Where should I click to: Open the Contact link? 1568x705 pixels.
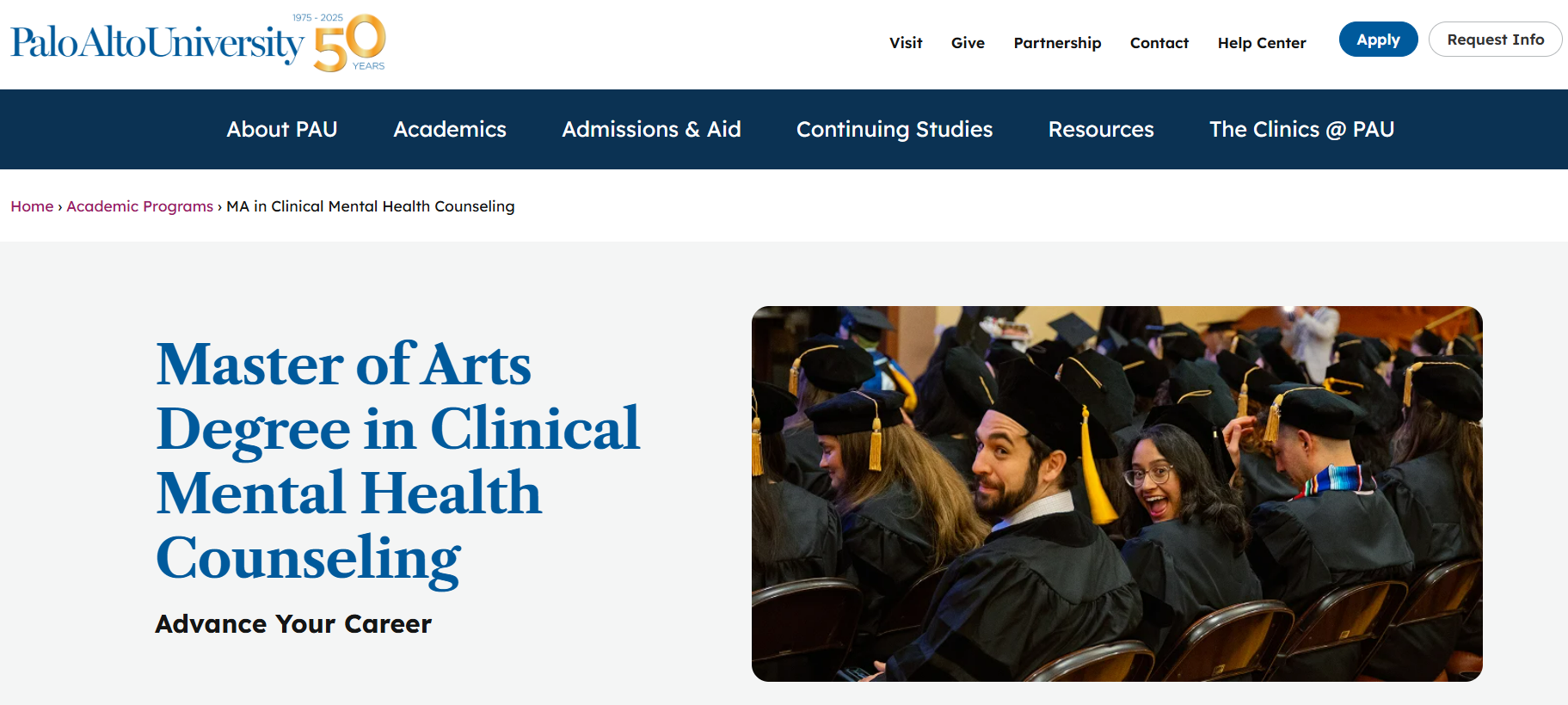(1159, 43)
